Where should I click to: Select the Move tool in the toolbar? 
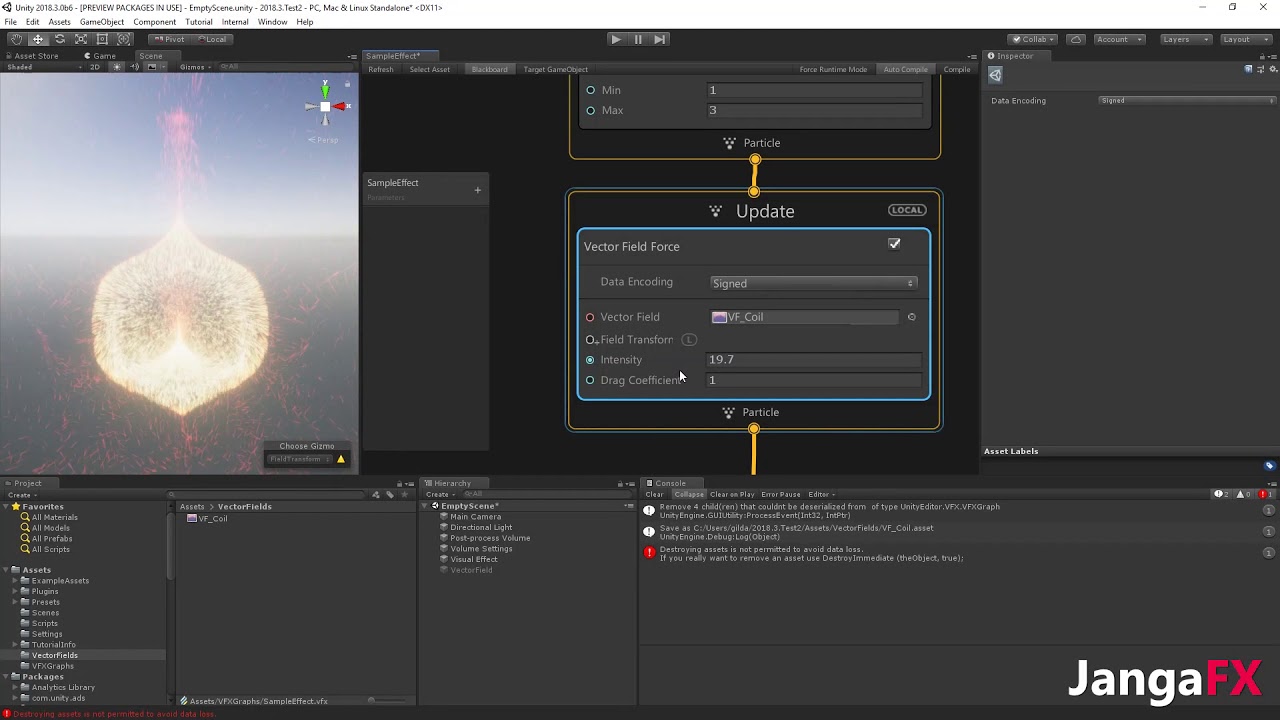(38, 39)
